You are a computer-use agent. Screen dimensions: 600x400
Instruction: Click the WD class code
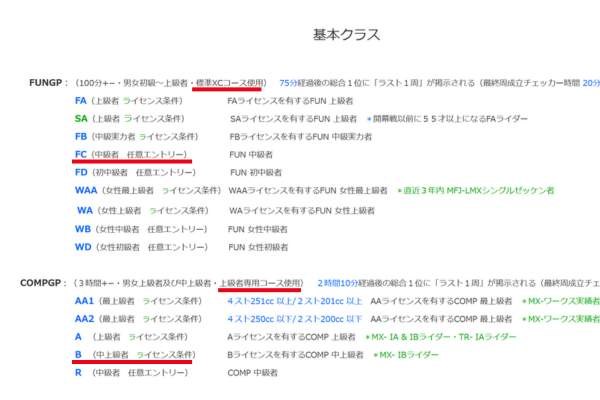(83, 247)
